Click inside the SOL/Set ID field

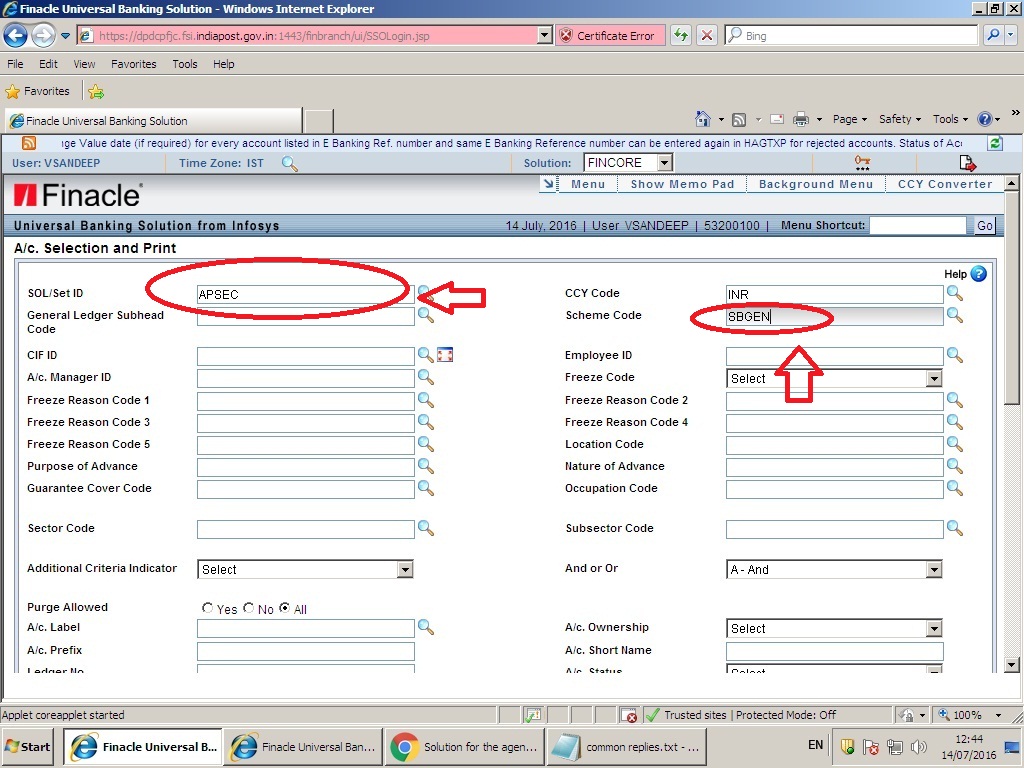pos(305,292)
